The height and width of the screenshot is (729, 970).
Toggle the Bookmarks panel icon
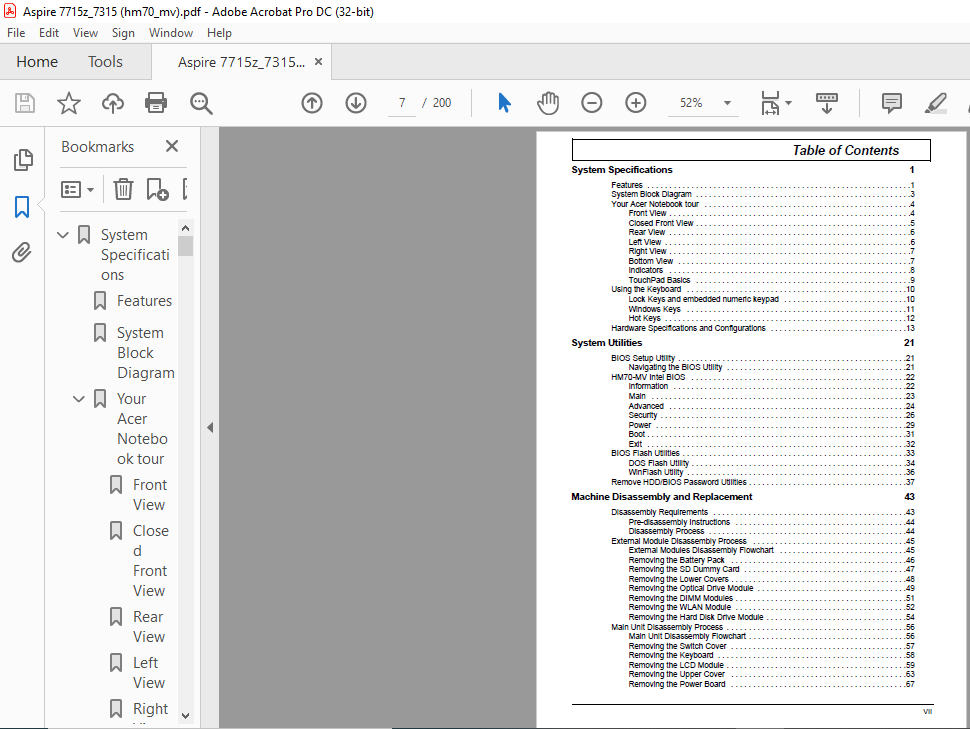tap(22, 207)
